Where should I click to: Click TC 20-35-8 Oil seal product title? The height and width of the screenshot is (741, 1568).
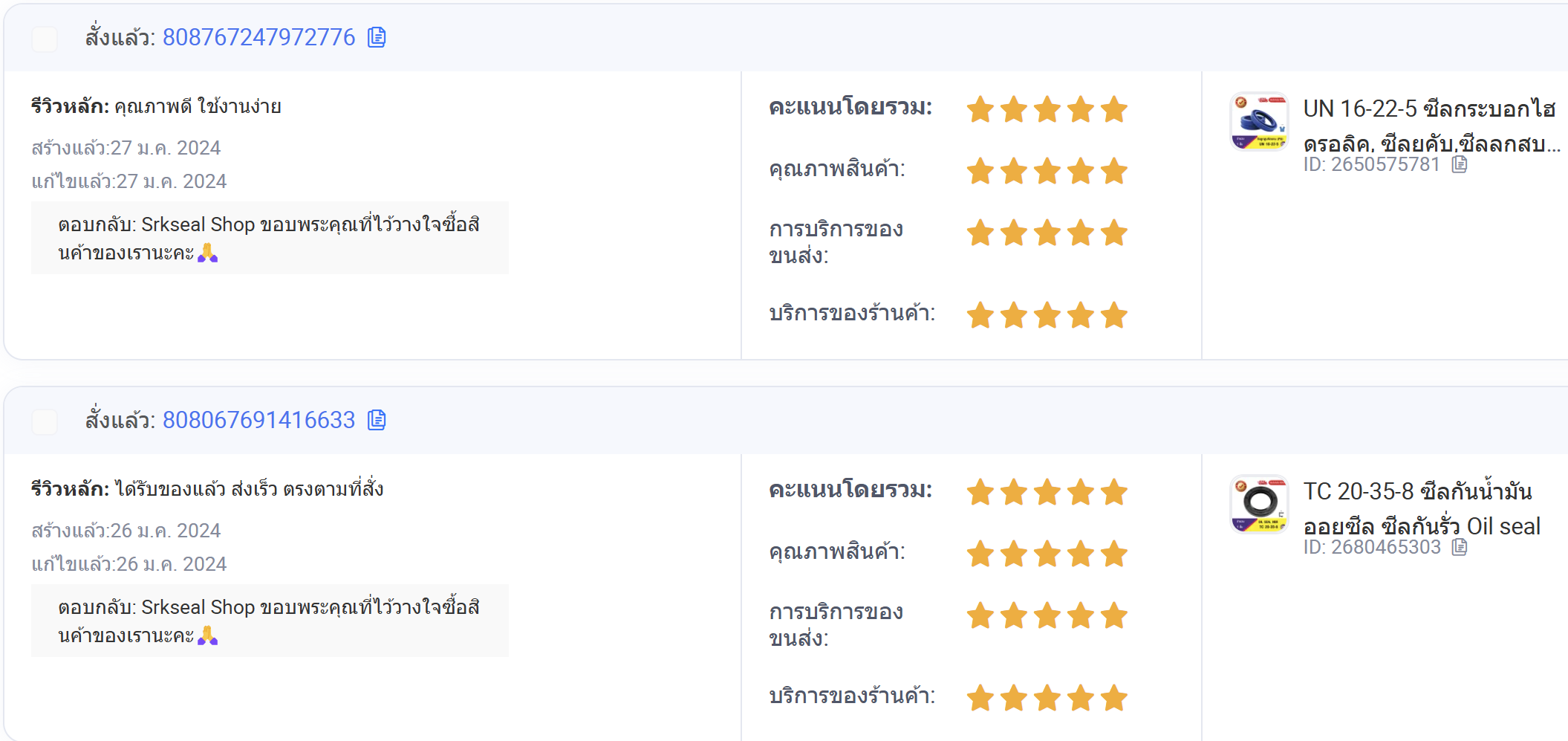click(x=1422, y=508)
